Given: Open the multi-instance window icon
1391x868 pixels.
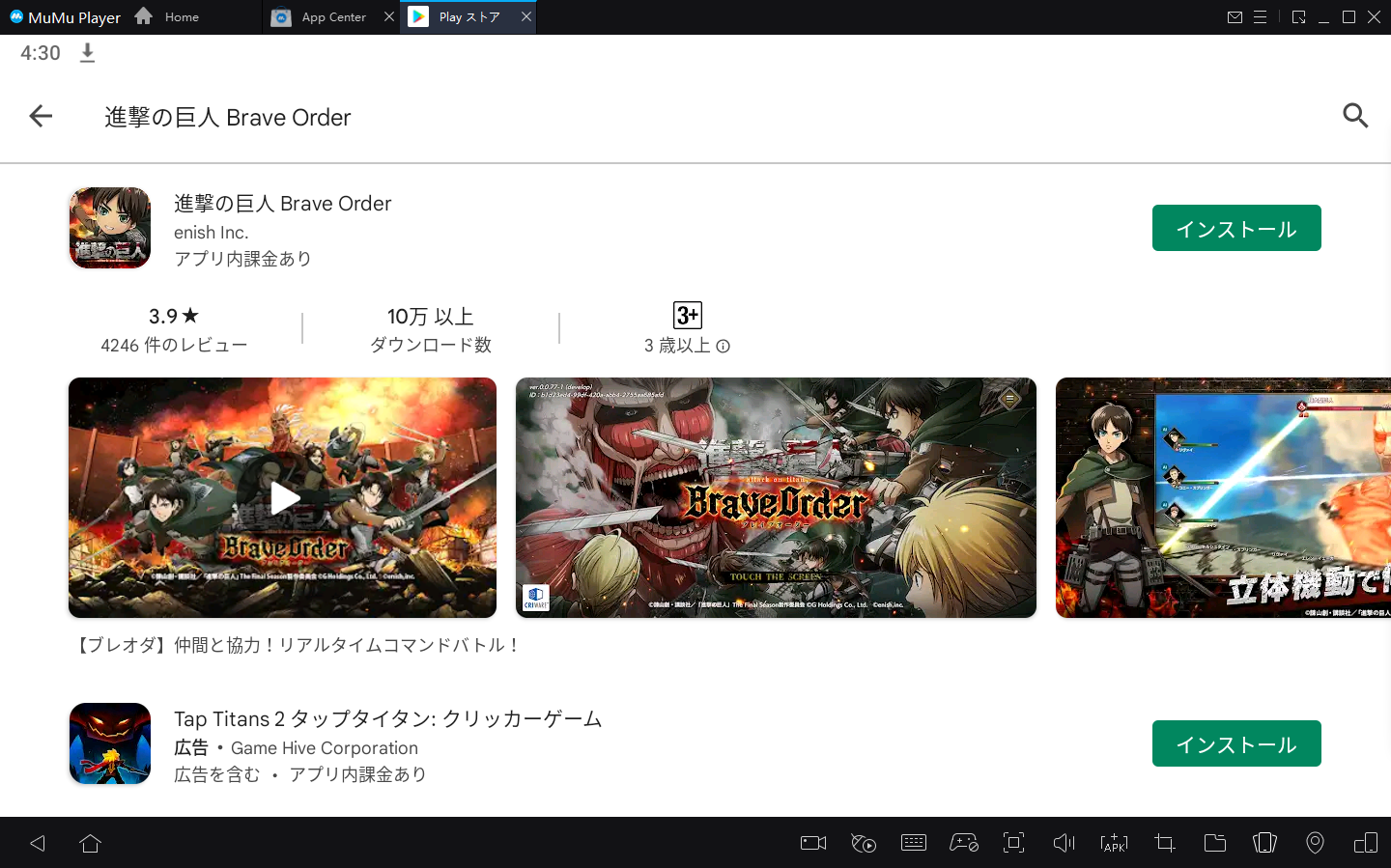Looking at the screenshot, I should coord(1366,843).
